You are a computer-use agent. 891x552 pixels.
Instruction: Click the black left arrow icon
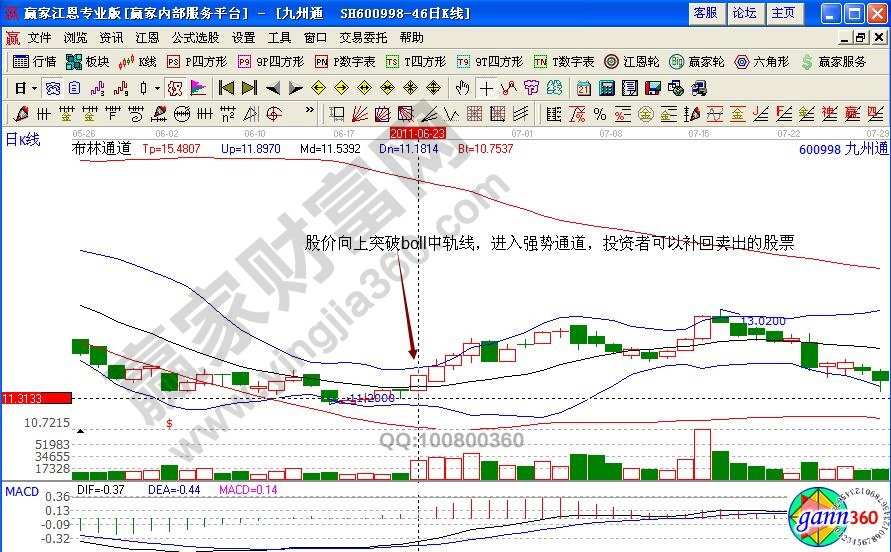point(273,88)
